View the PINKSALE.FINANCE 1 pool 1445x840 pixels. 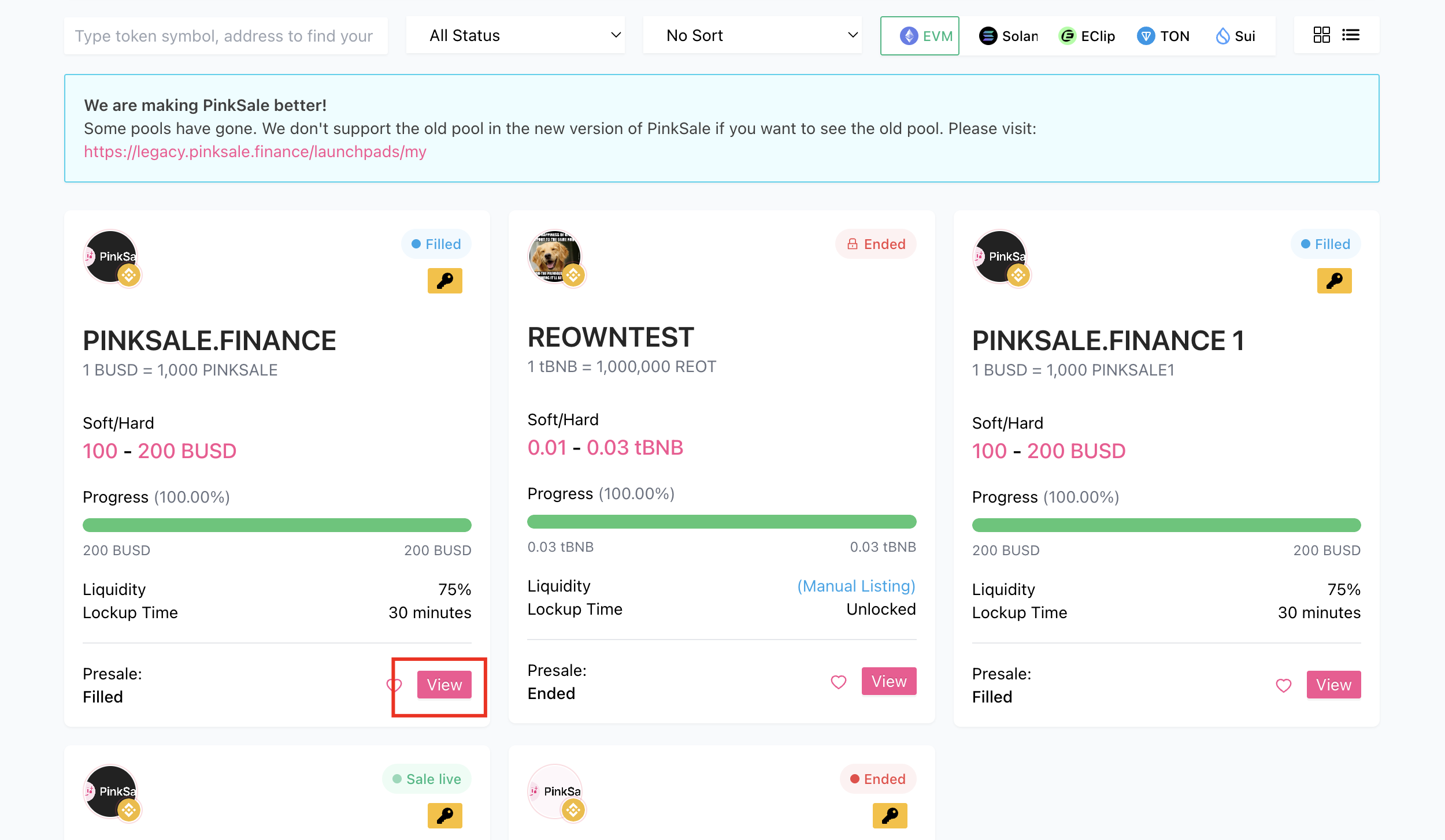[1333, 685]
